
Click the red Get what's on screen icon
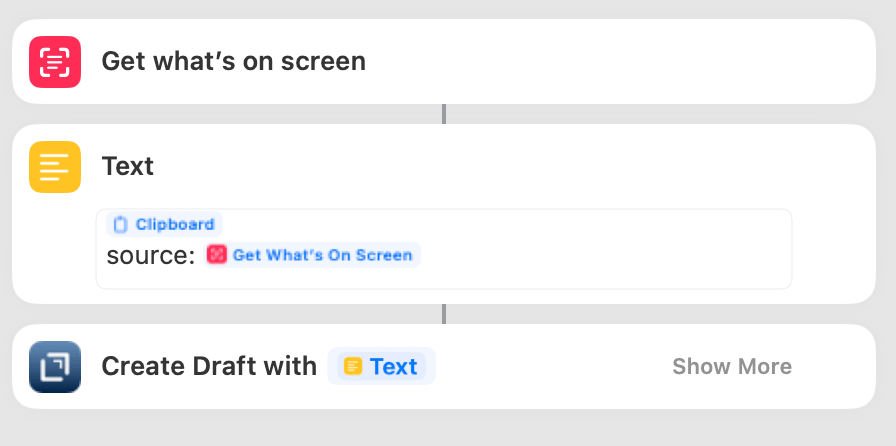point(55,62)
